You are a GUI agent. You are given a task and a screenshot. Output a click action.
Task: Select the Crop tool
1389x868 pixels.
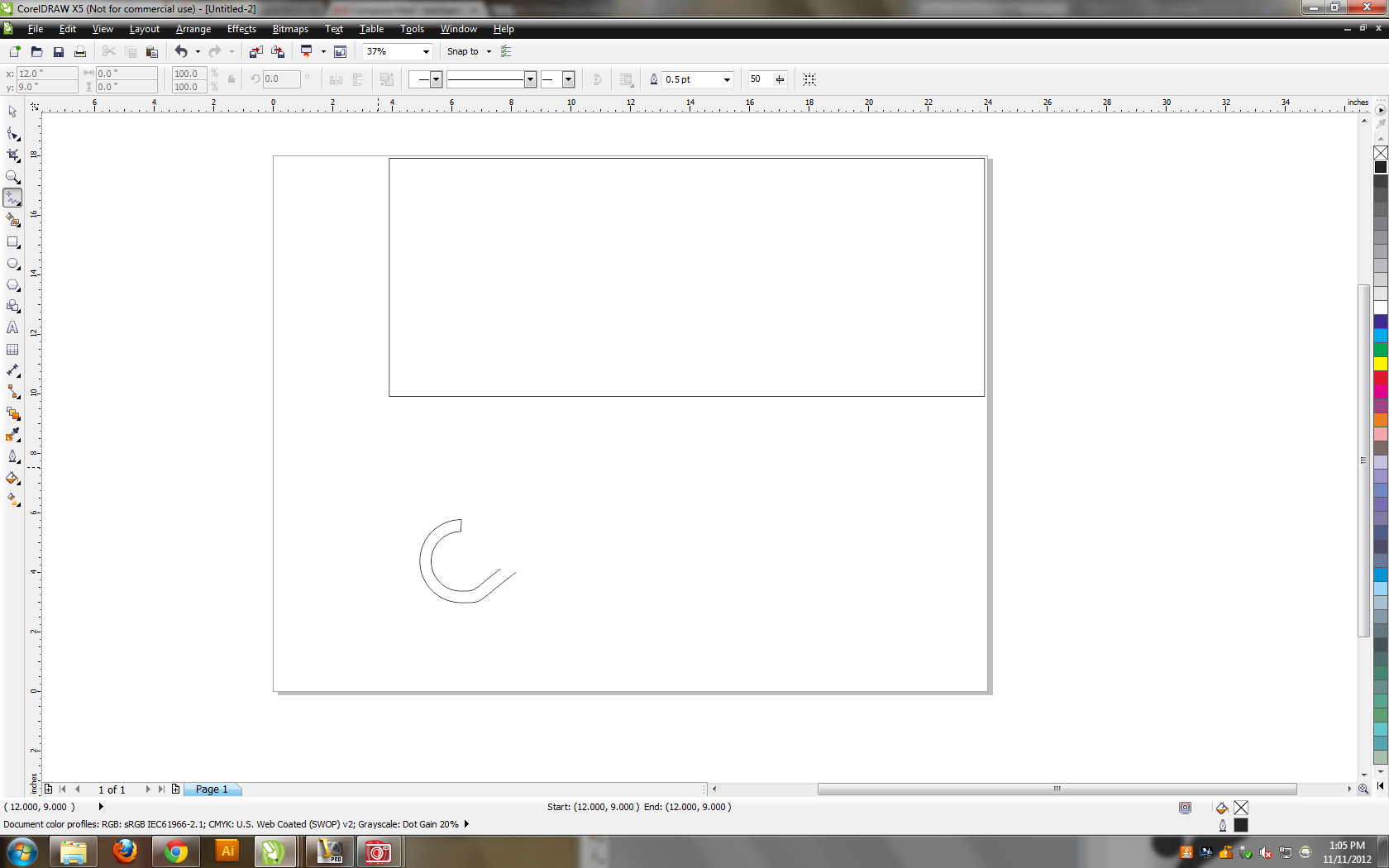12,155
